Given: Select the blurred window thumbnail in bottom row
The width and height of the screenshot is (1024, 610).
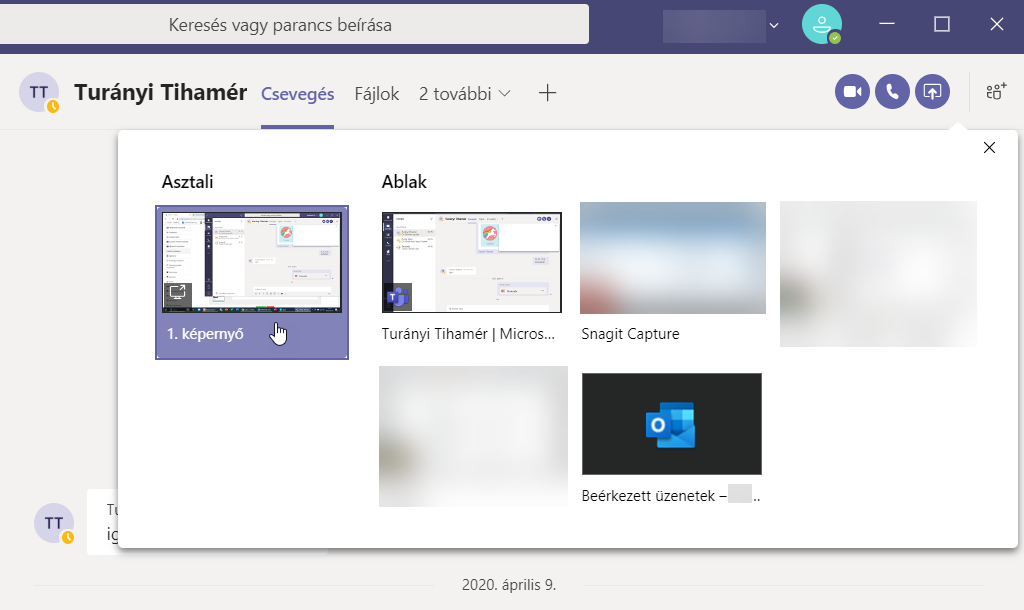Looking at the screenshot, I should (473, 436).
